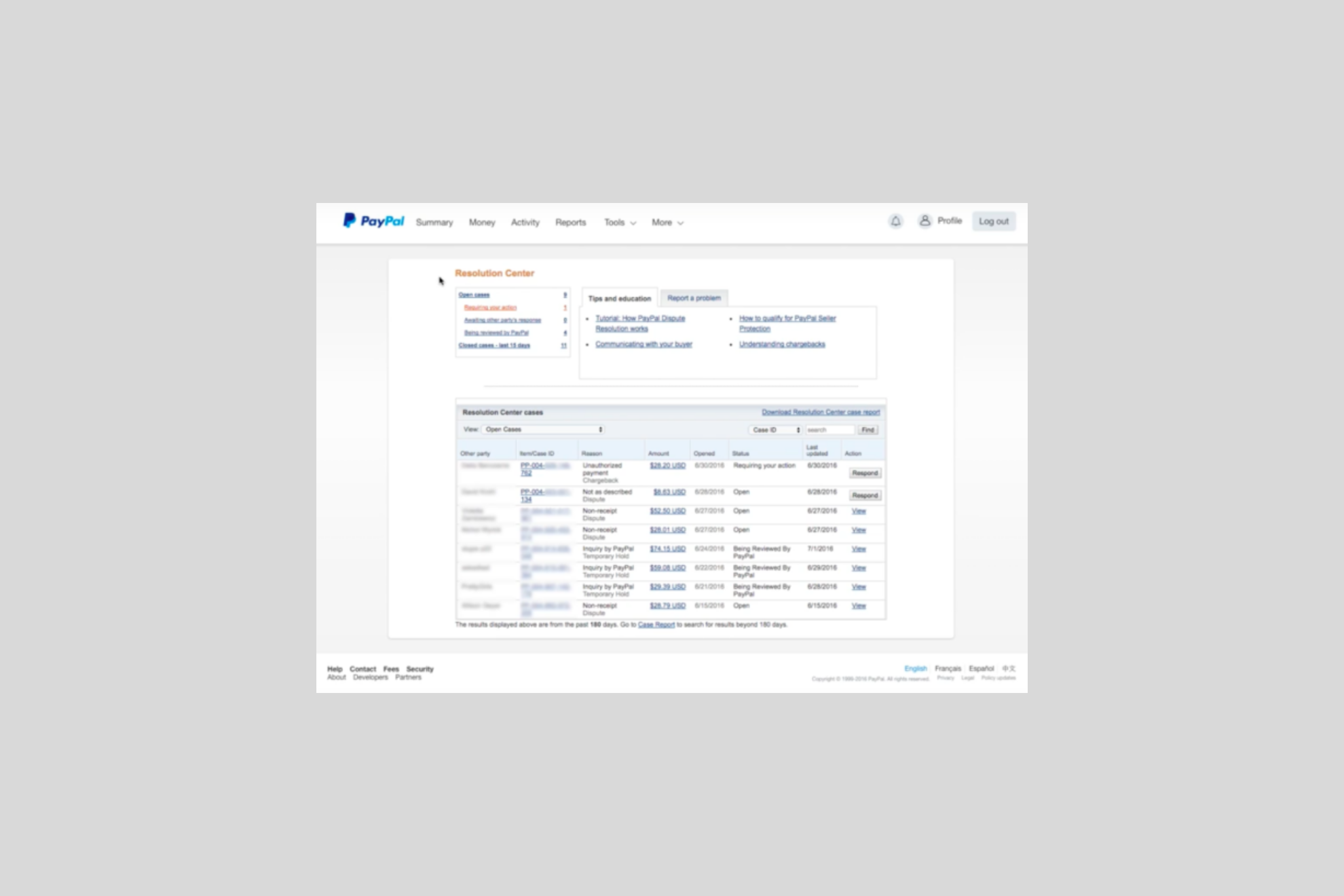Select Reports from the navigation bar
The height and width of the screenshot is (896, 1344).
(x=570, y=222)
